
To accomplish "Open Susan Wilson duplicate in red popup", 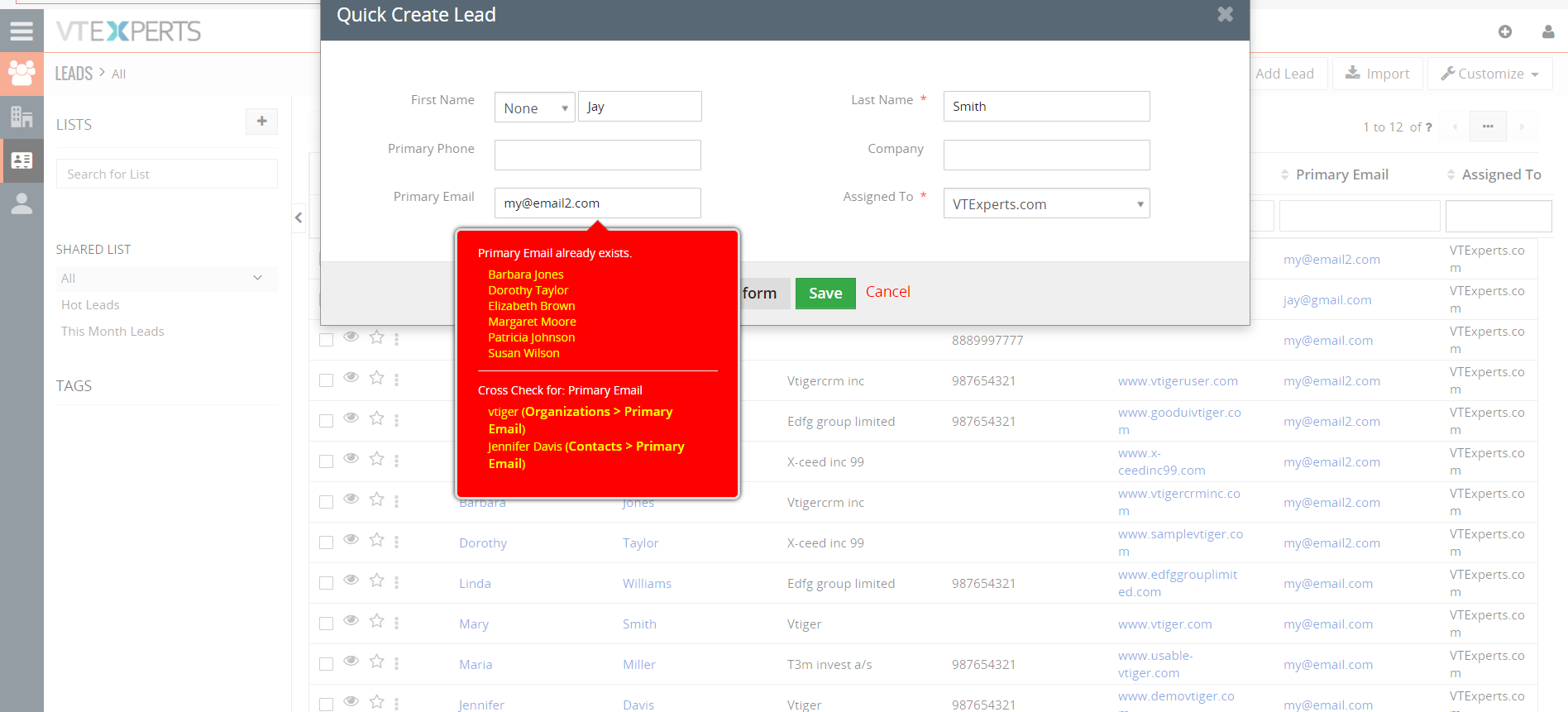I will pyautogui.click(x=523, y=353).
